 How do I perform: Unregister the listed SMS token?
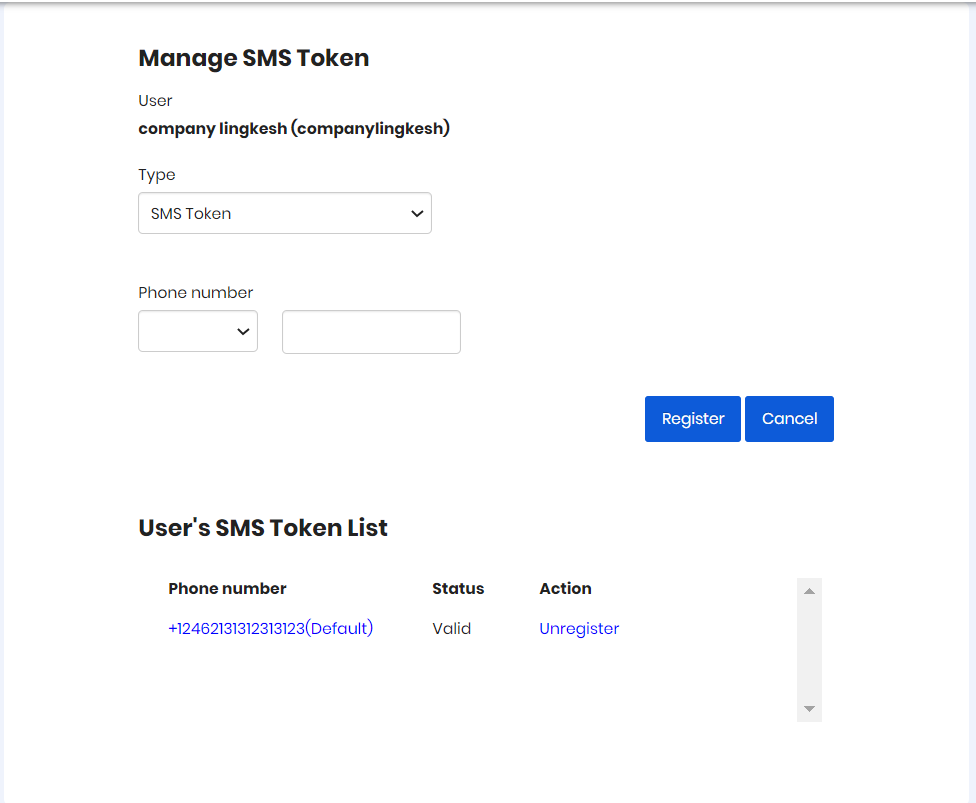point(579,629)
